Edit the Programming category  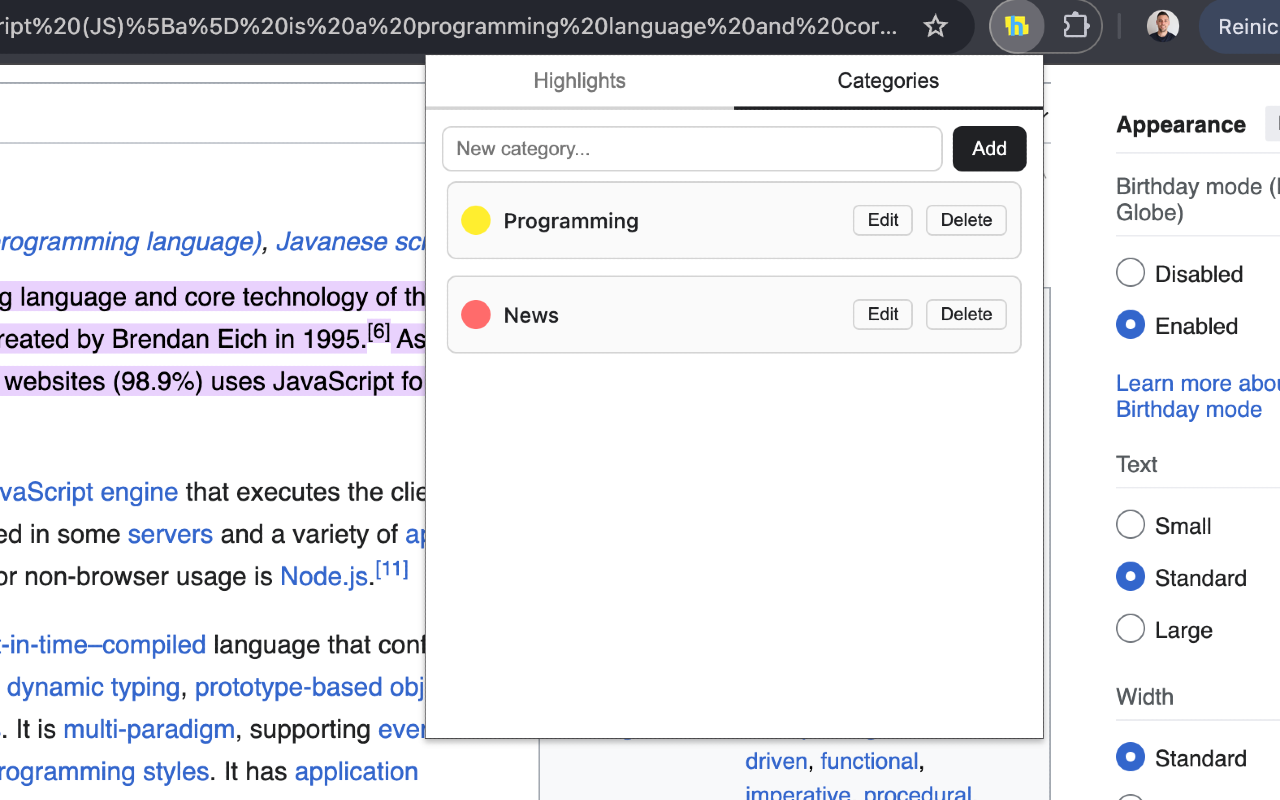(x=882, y=220)
